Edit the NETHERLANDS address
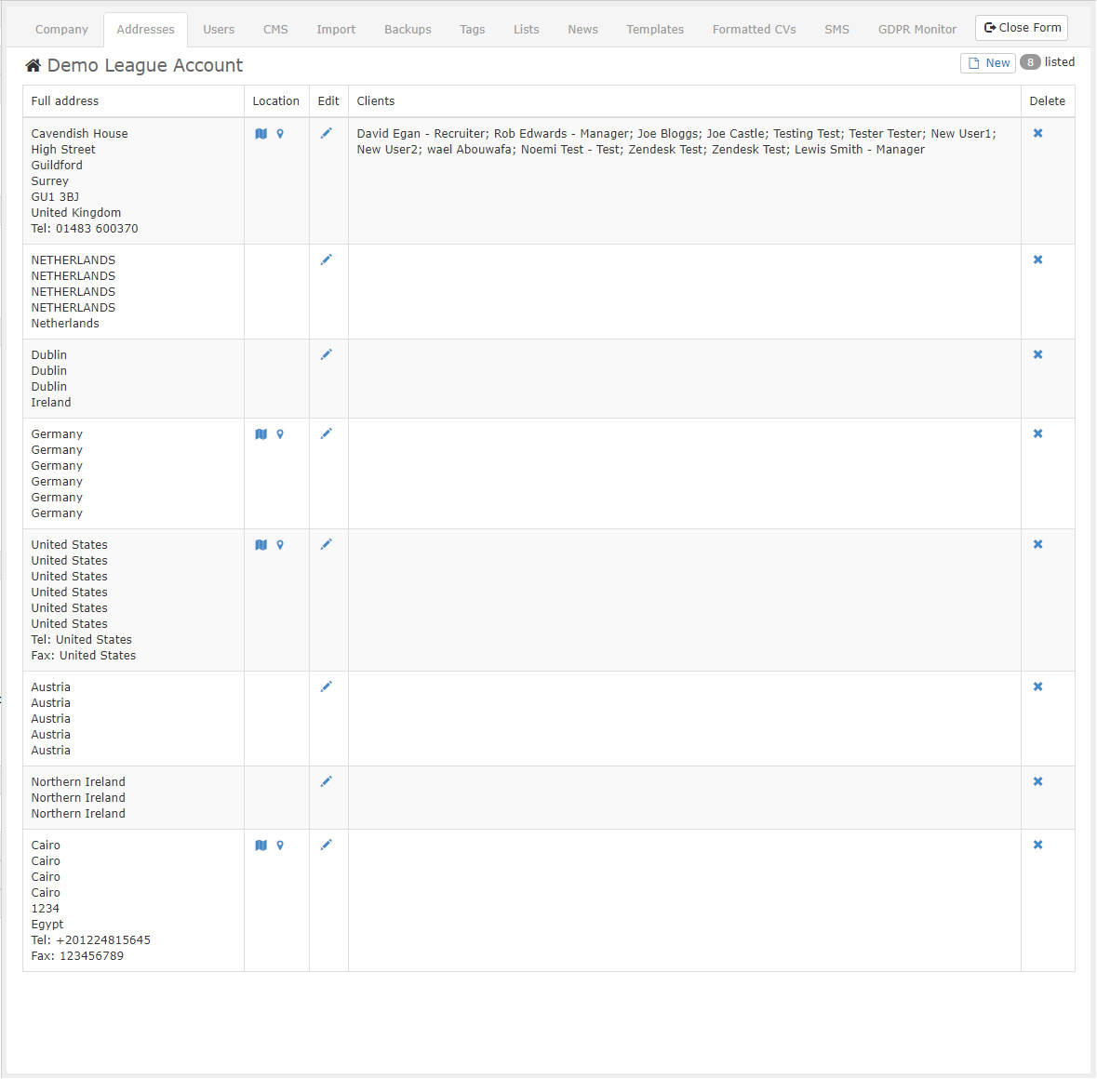The width and height of the screenshot is (1097, 1092). [x=326, y=260]
